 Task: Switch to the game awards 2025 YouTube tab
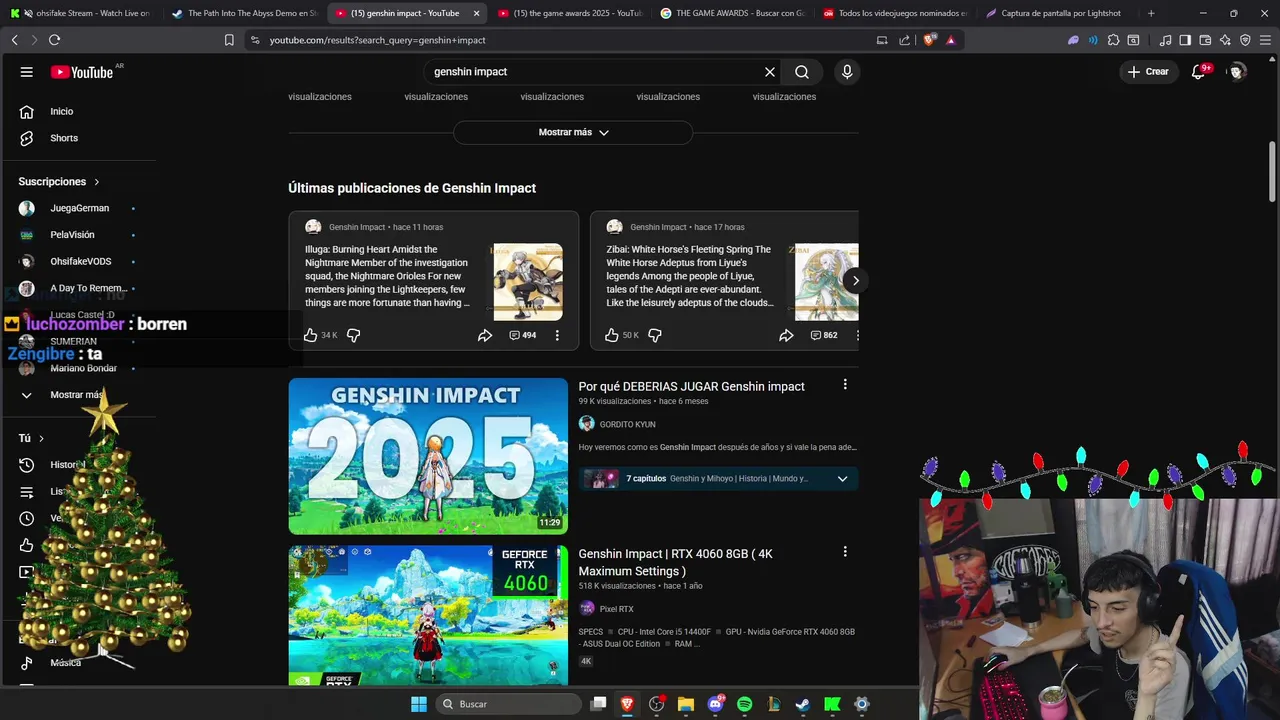(570, 13)
